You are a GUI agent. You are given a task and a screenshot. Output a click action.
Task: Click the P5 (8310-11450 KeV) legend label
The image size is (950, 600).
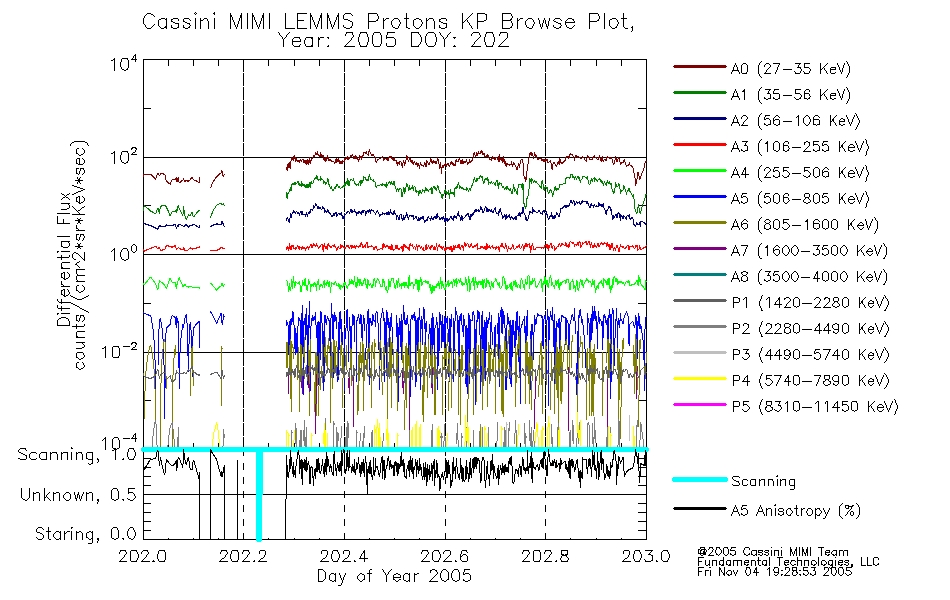coord(815,407)
